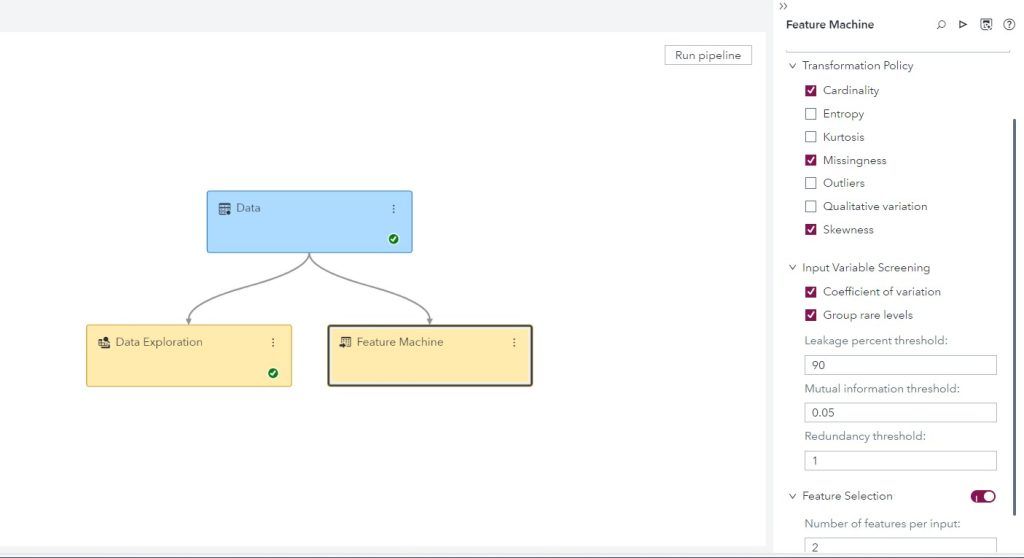The width and height of the screenshot is (1024, 558).
Task: Click the search icon in Feature Machine panel
Action: [x=941, y=25]
